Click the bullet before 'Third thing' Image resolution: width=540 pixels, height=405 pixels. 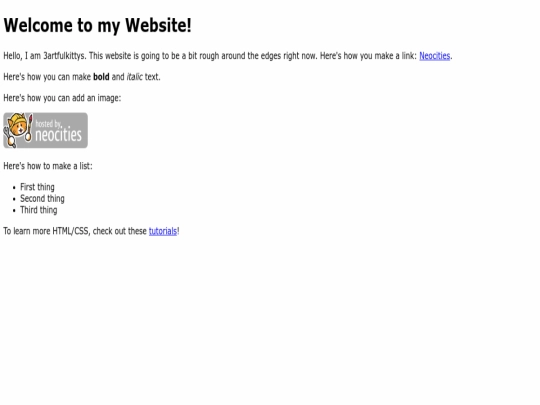point(14,210)
